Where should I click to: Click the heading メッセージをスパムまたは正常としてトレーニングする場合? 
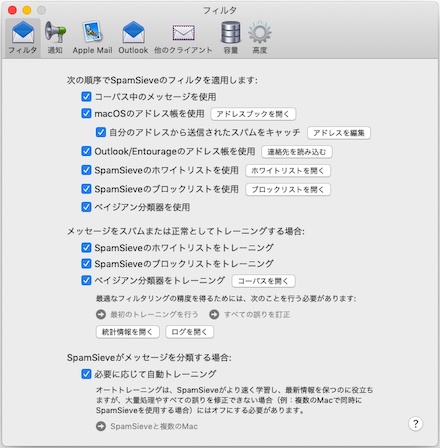186,231
